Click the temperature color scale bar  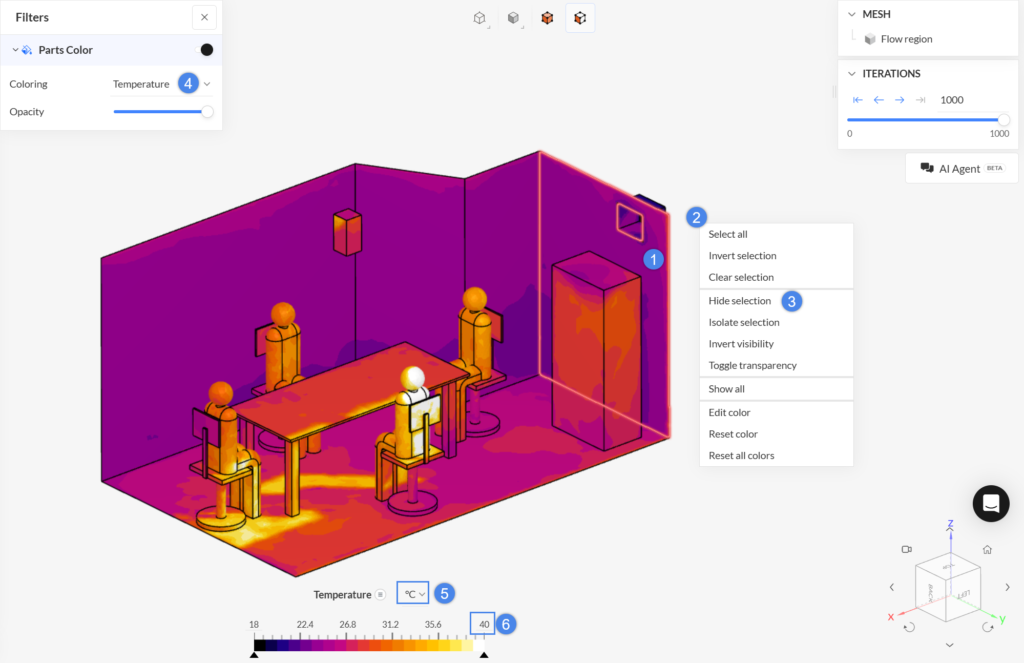coord(369,645)
